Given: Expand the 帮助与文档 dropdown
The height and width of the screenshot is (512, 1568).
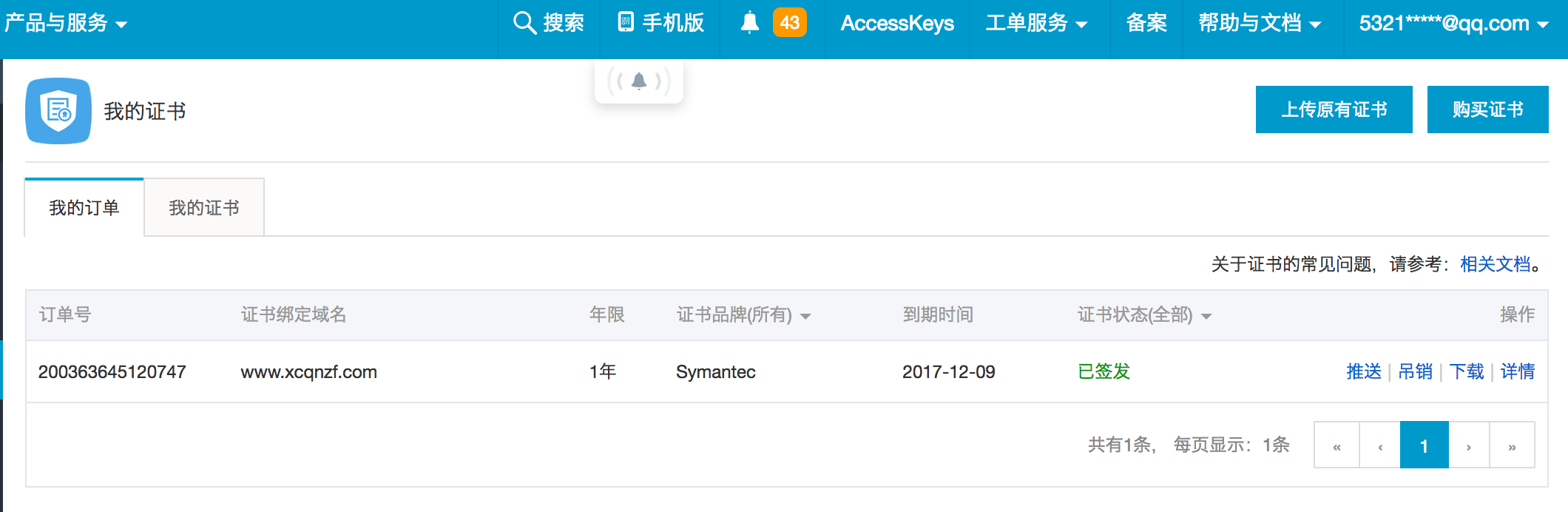Looking at the screenshot, I should pos(1260,23).
